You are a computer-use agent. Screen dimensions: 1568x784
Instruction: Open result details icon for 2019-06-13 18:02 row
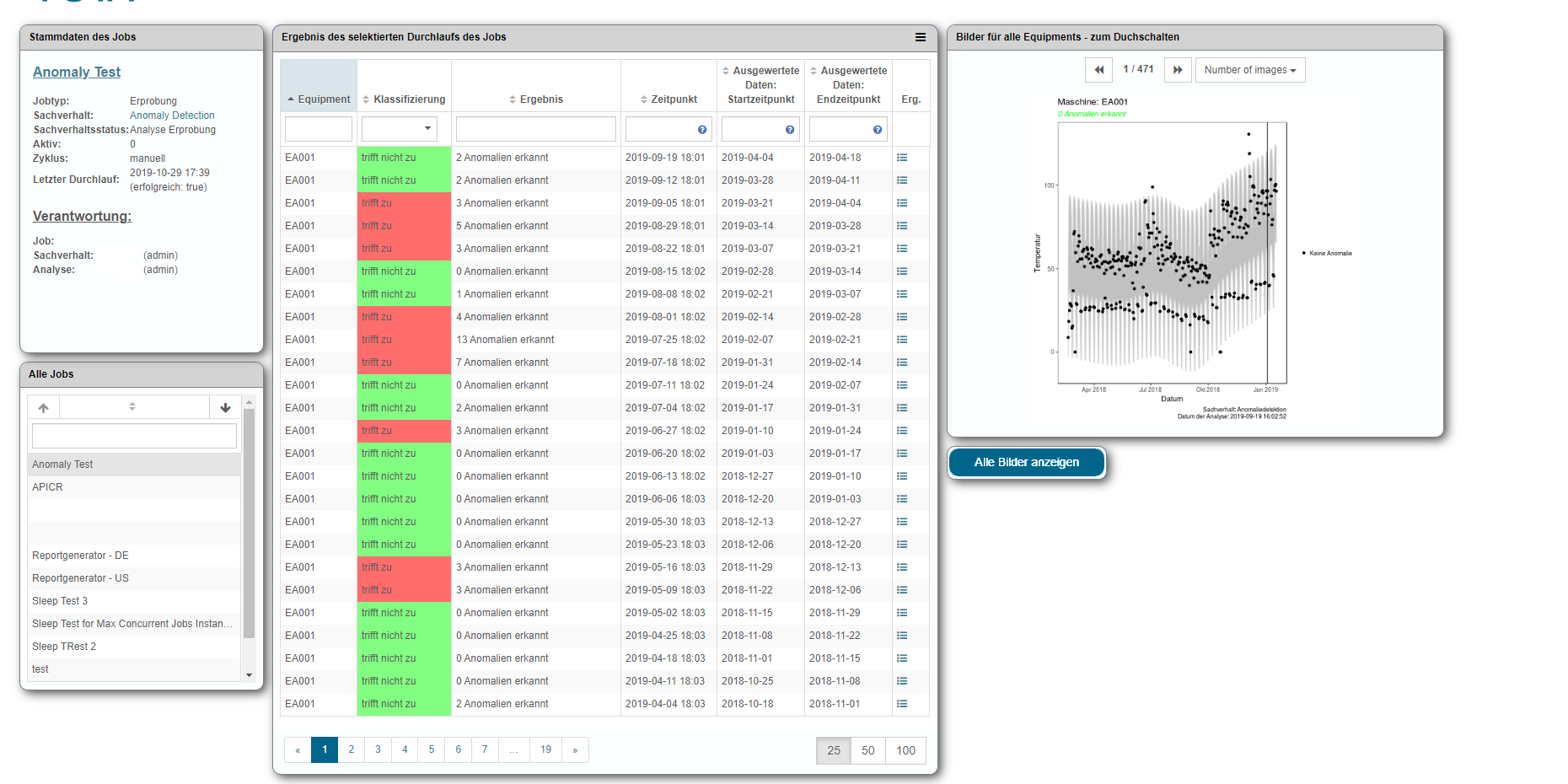point(902,476)
